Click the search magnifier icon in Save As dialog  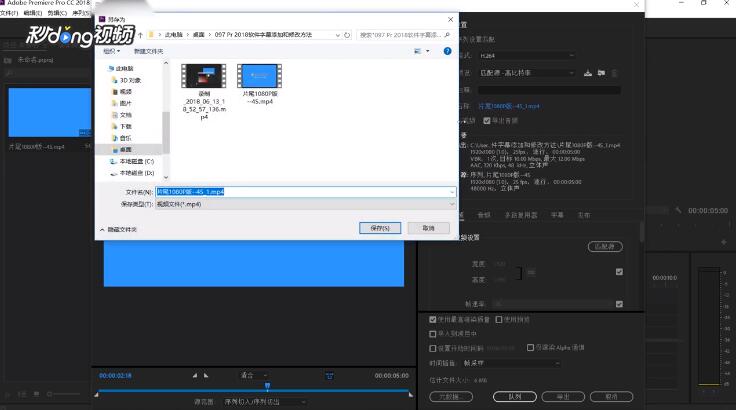[447, 35]
